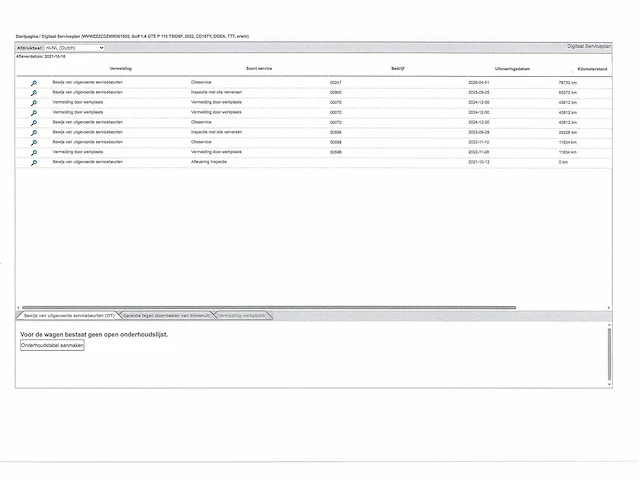Select the mileage value 65070 km
640x480 pixels.
point(568,93)
